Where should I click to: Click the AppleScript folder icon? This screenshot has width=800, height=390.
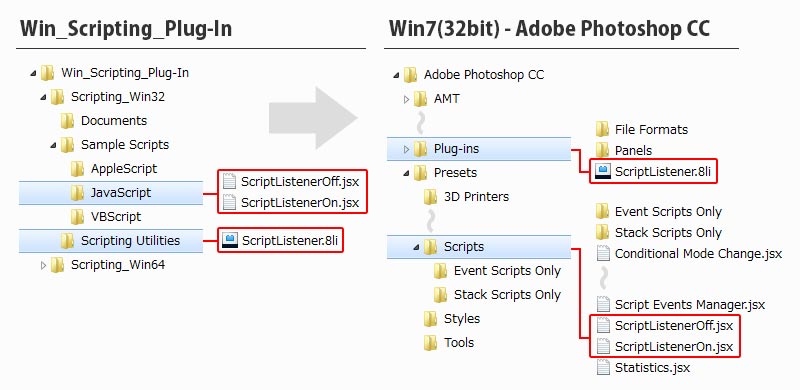click(x=77, y=168)
